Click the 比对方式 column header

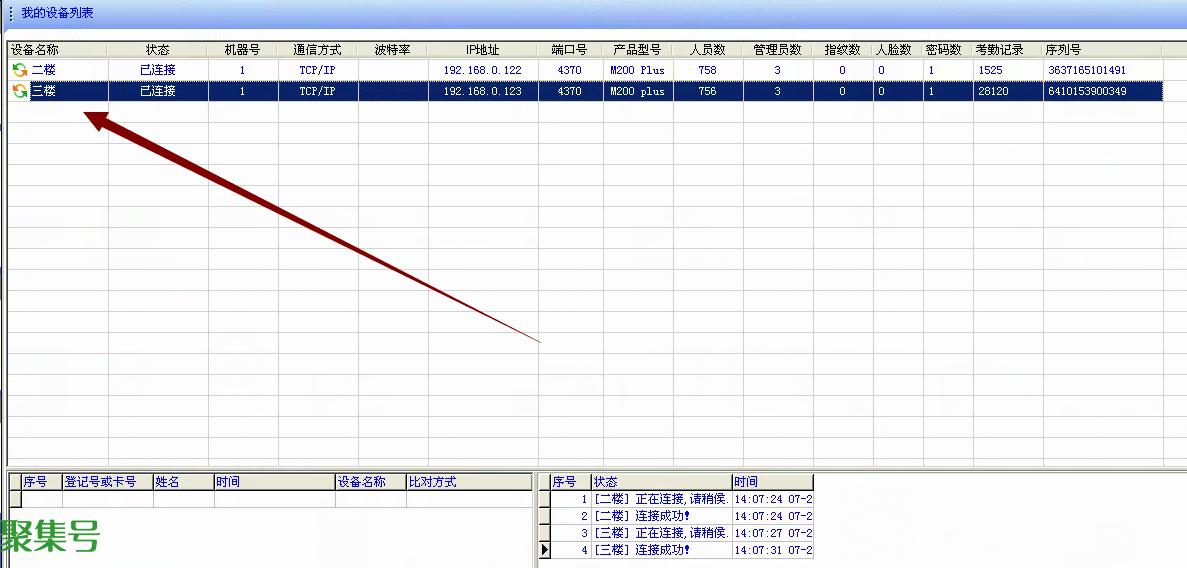pyautogui.click(x=432, y=482)
